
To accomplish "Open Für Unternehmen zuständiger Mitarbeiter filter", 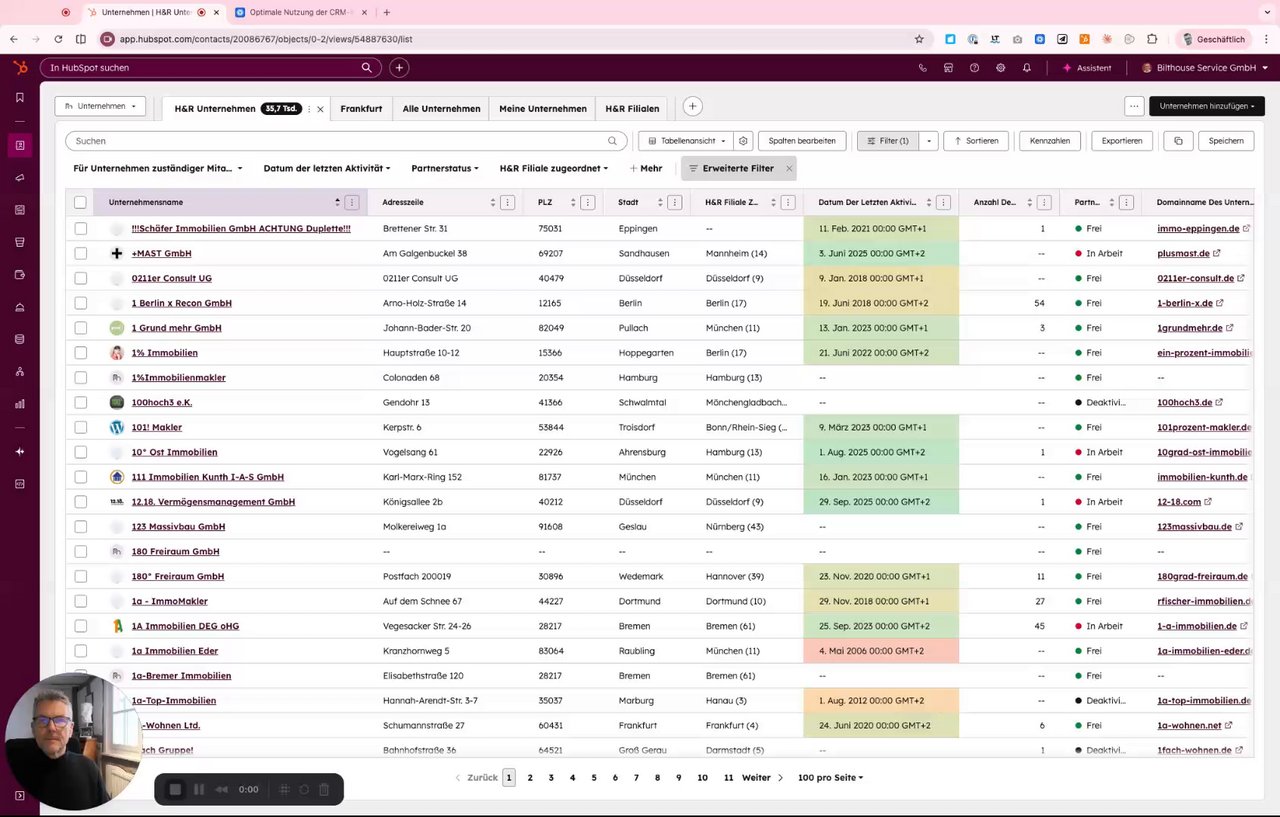I will (x=157, y=169).
